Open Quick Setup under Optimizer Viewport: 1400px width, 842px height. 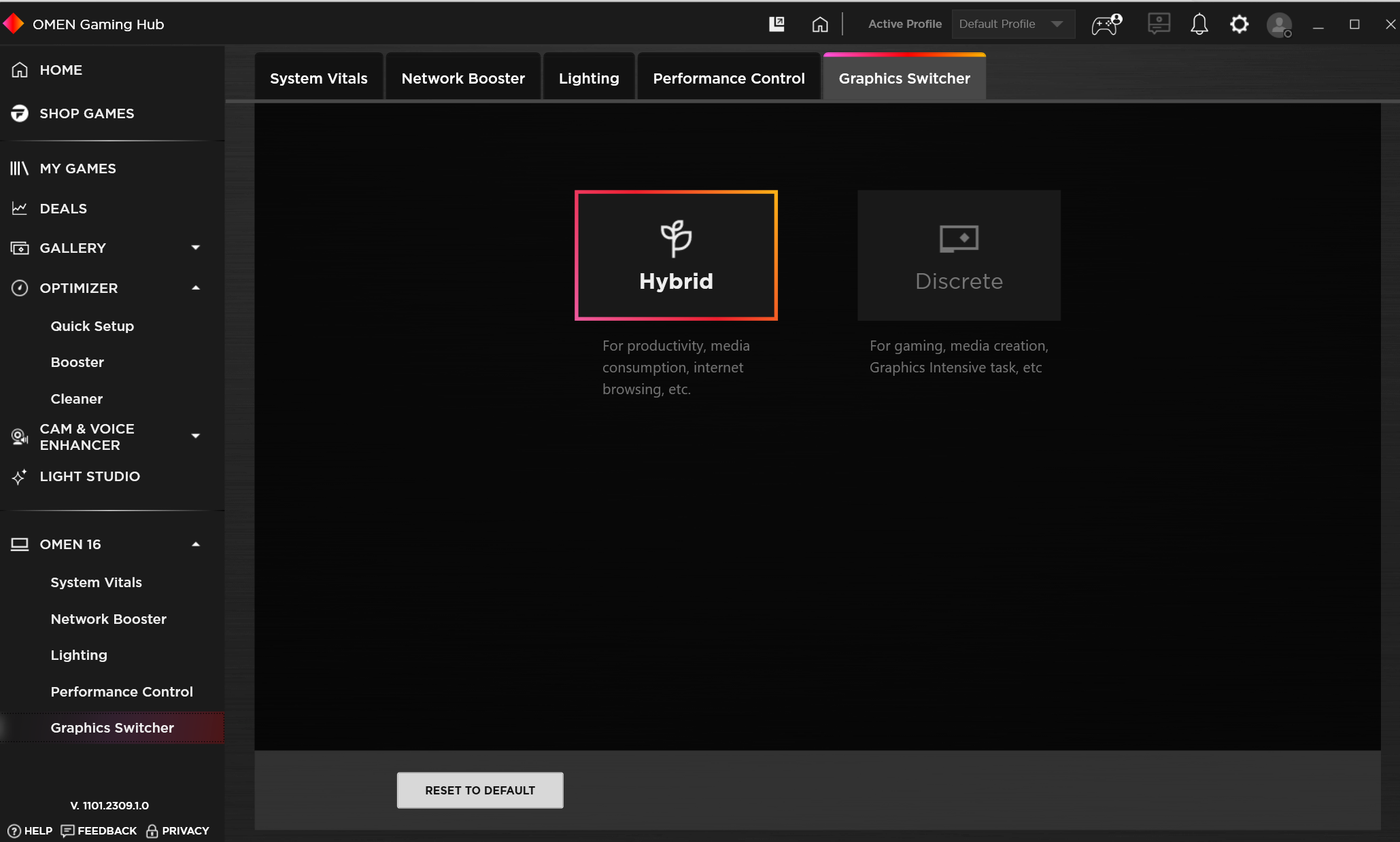tap(92, 326)
